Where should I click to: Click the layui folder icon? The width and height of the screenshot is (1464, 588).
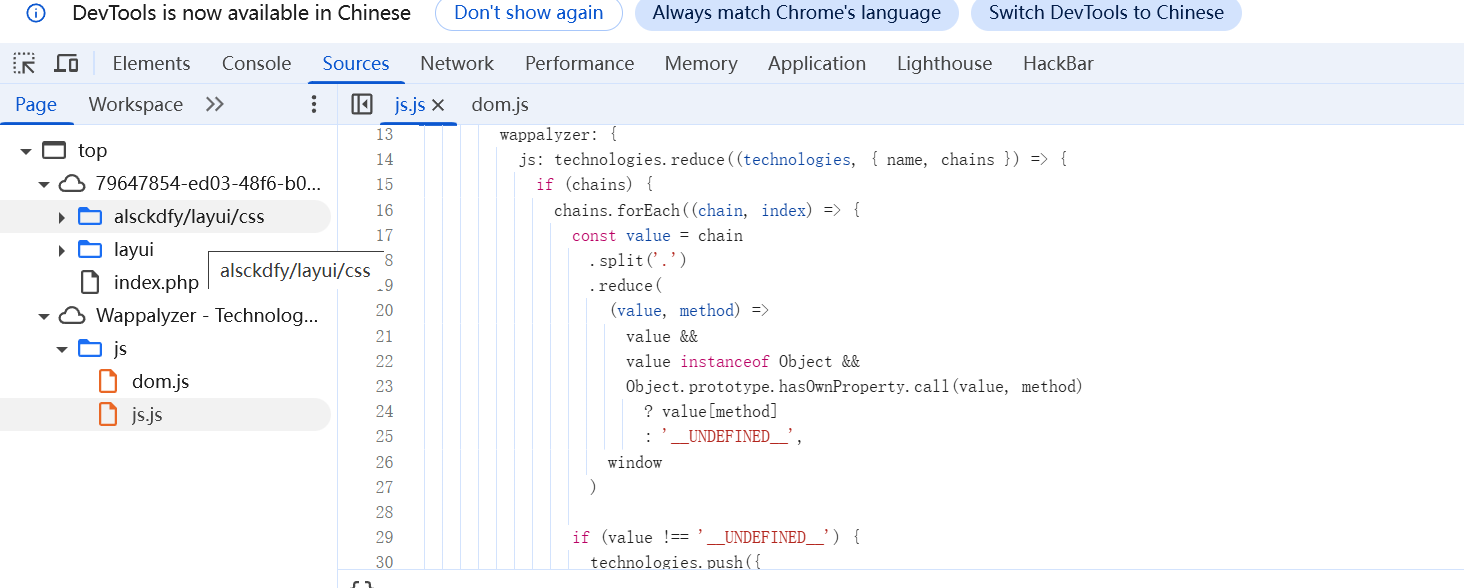pyautogui.click(x=90, y=250)
